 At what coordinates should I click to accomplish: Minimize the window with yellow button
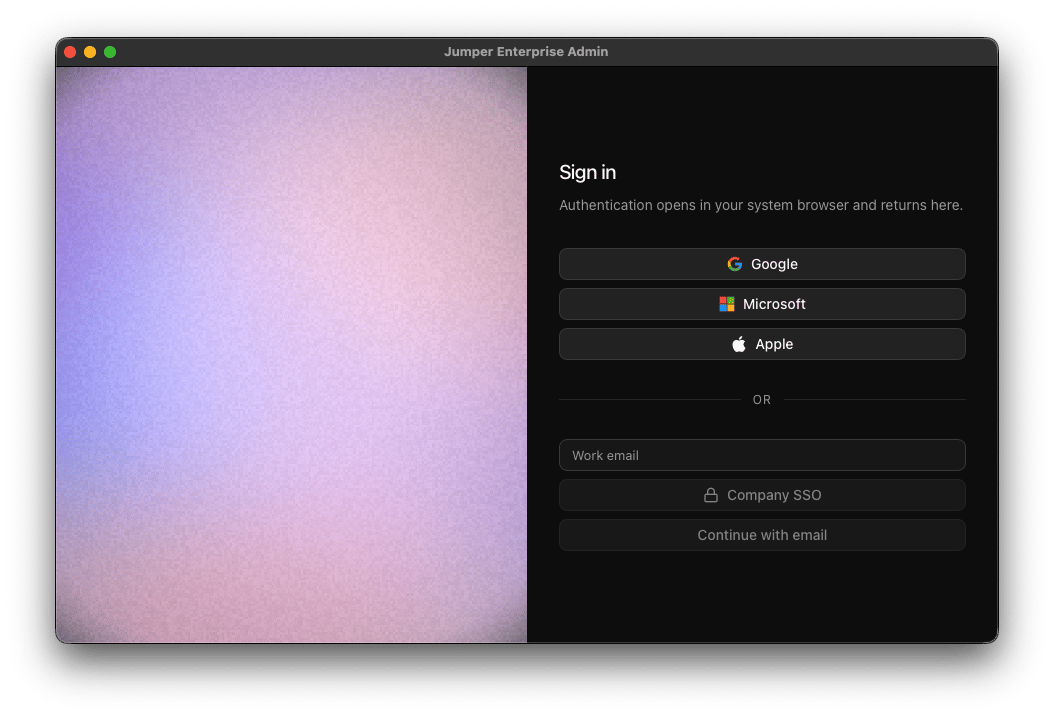tap(90, 52)
